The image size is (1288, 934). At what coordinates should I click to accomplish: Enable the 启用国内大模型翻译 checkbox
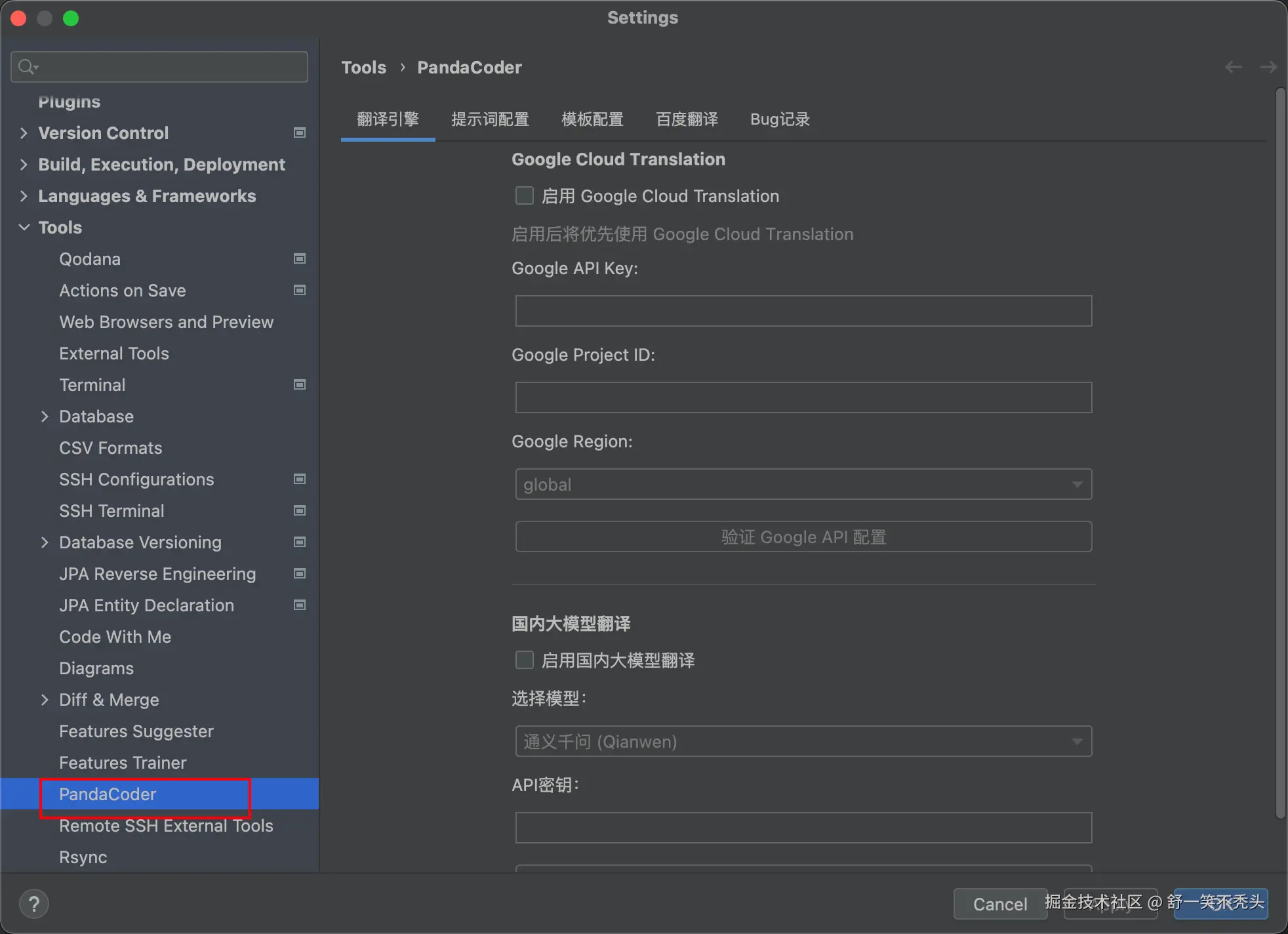(x=525, y=660)
